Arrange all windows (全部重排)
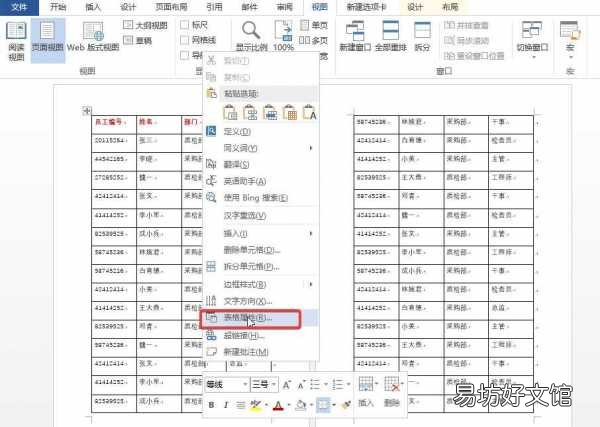 [391, 37]
